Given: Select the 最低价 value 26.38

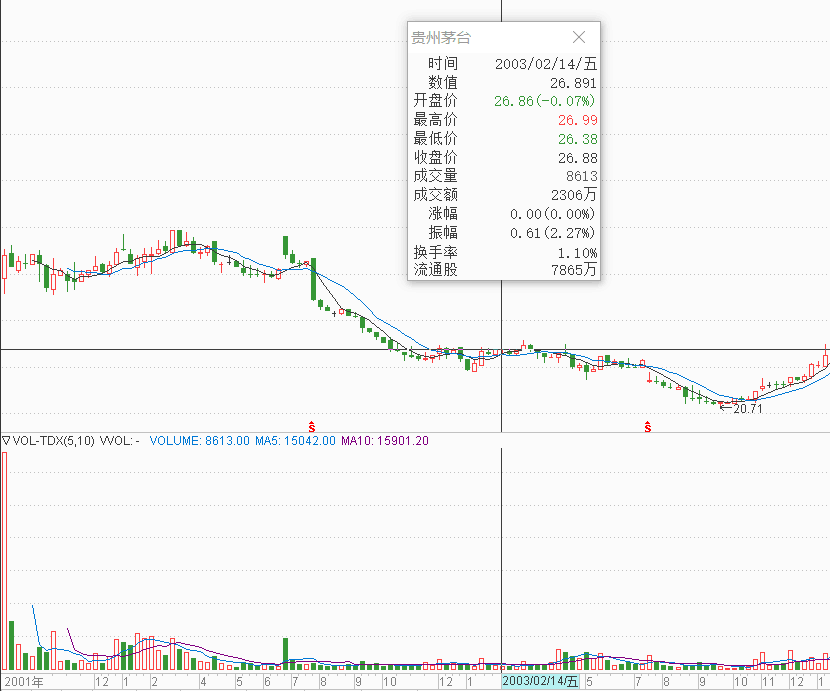Looking at the screenshot, I should coord(577,139).
